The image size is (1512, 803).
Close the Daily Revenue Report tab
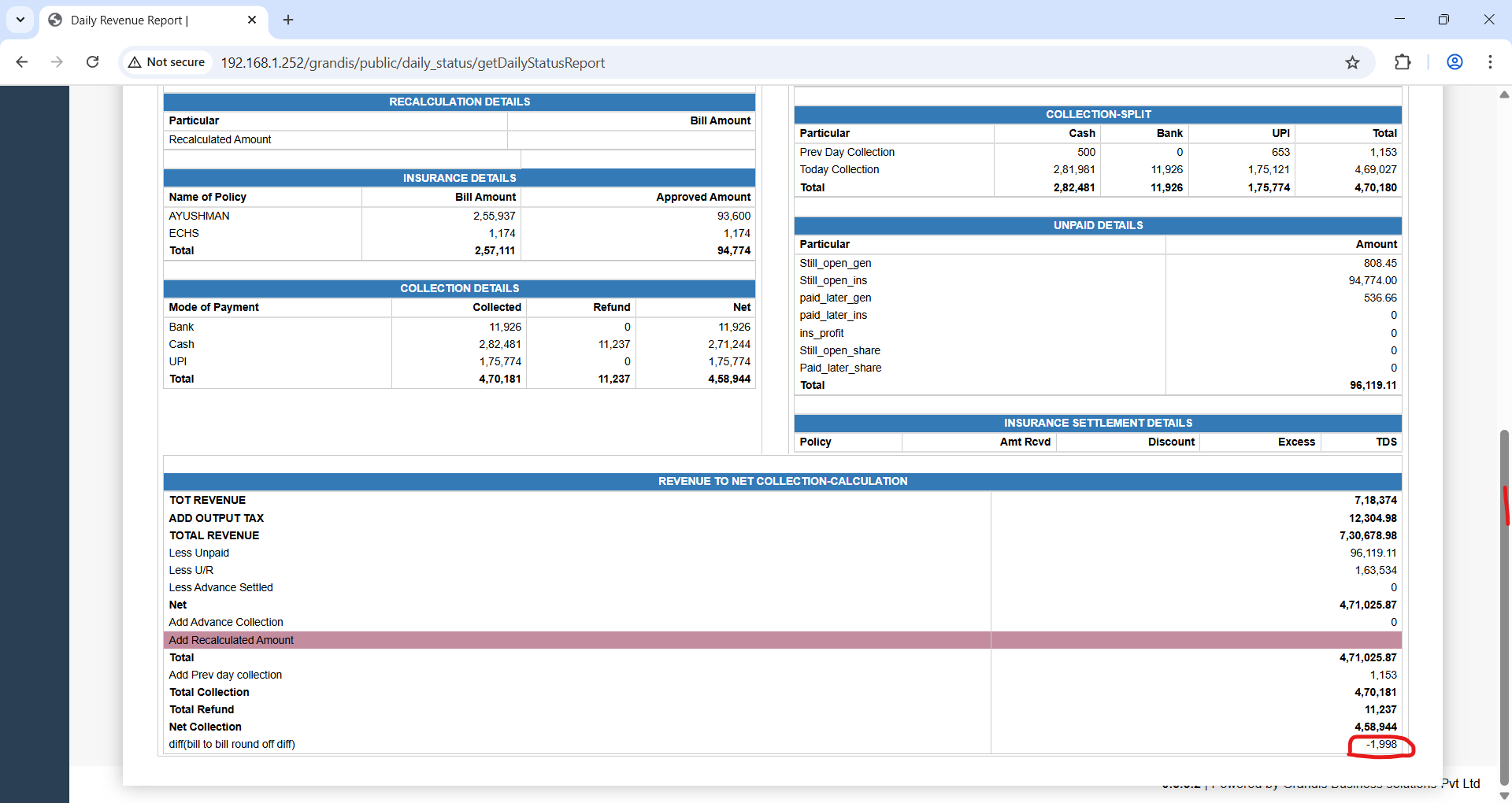pos(252,20)
